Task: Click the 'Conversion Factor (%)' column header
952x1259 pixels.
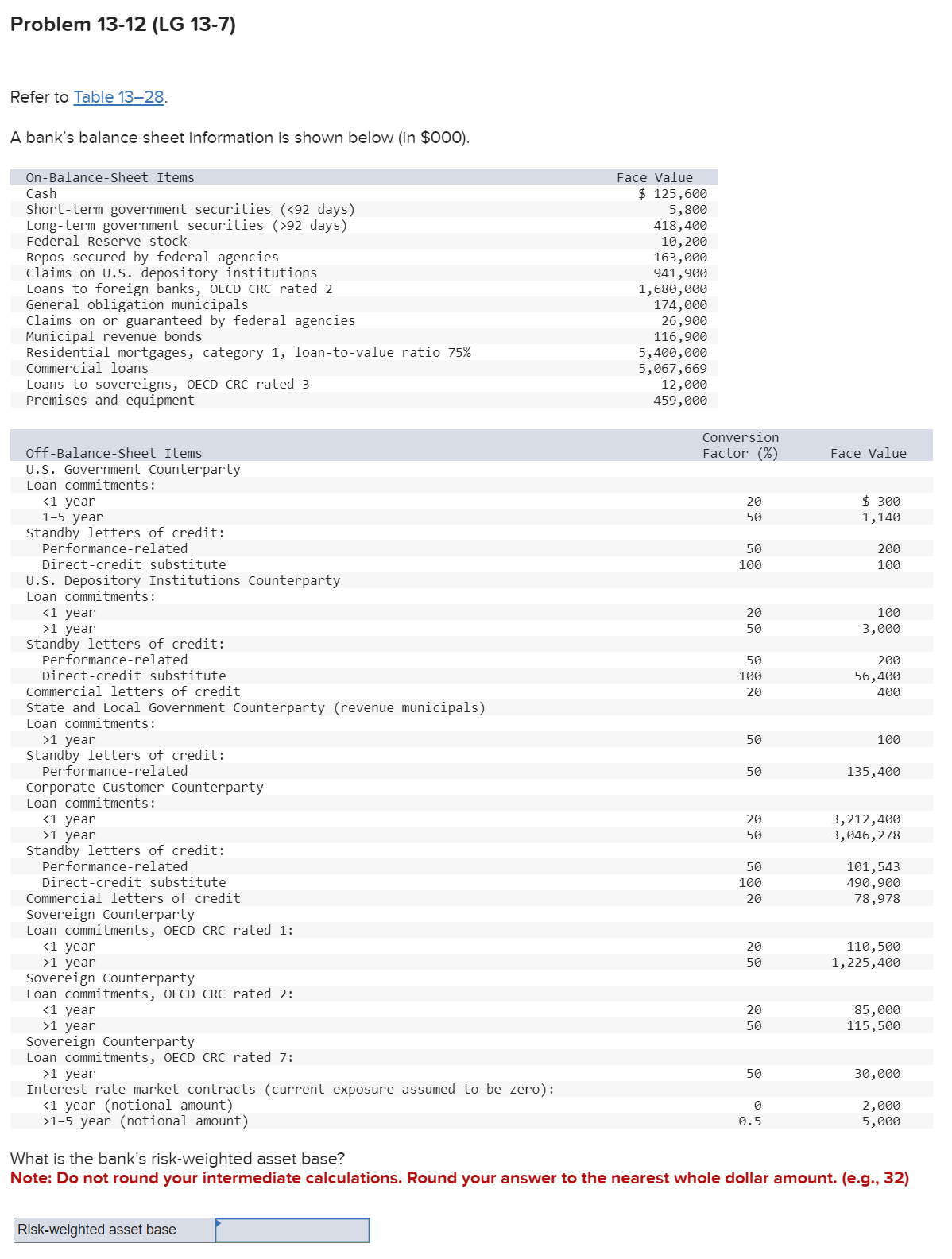Action: tap(741, 446)
